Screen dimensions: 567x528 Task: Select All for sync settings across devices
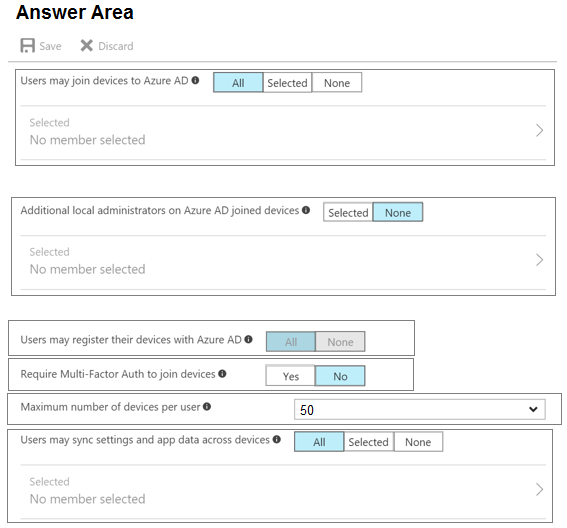point(319,442)
